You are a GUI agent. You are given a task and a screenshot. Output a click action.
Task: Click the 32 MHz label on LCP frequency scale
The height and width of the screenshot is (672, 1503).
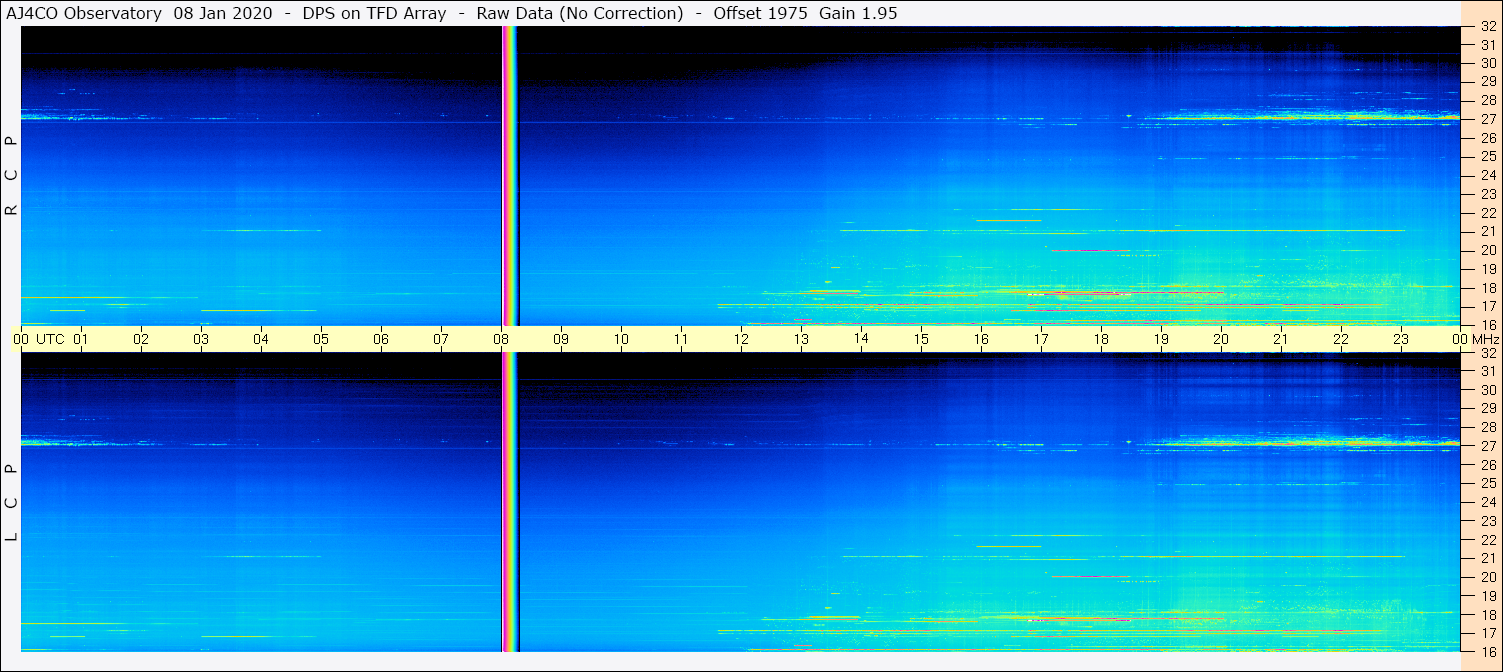tap(1487, 353)
